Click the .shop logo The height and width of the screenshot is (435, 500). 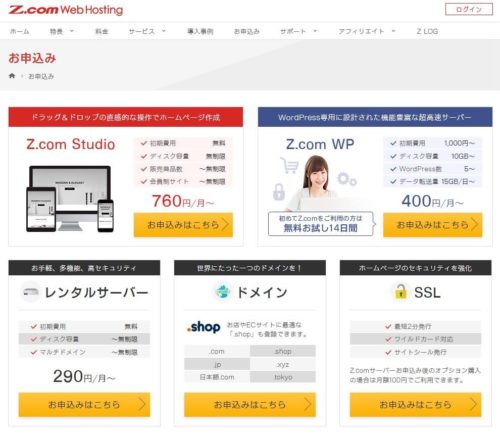coord(204,327)
